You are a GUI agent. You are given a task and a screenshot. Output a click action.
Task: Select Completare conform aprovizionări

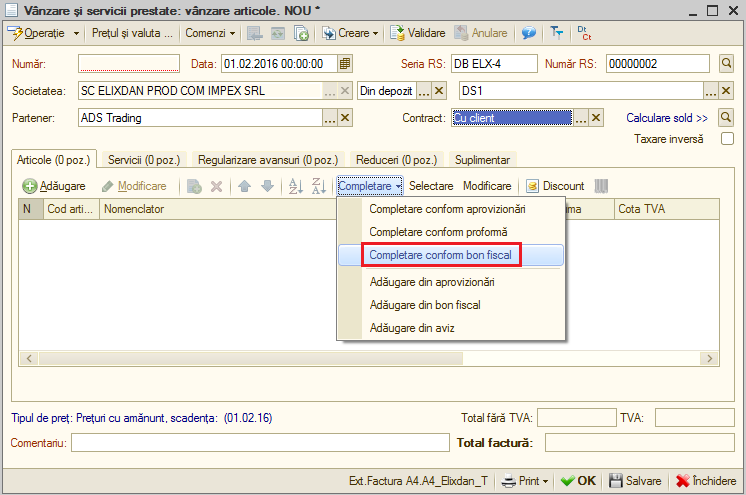pyautogui.click(x=451, y=209)
